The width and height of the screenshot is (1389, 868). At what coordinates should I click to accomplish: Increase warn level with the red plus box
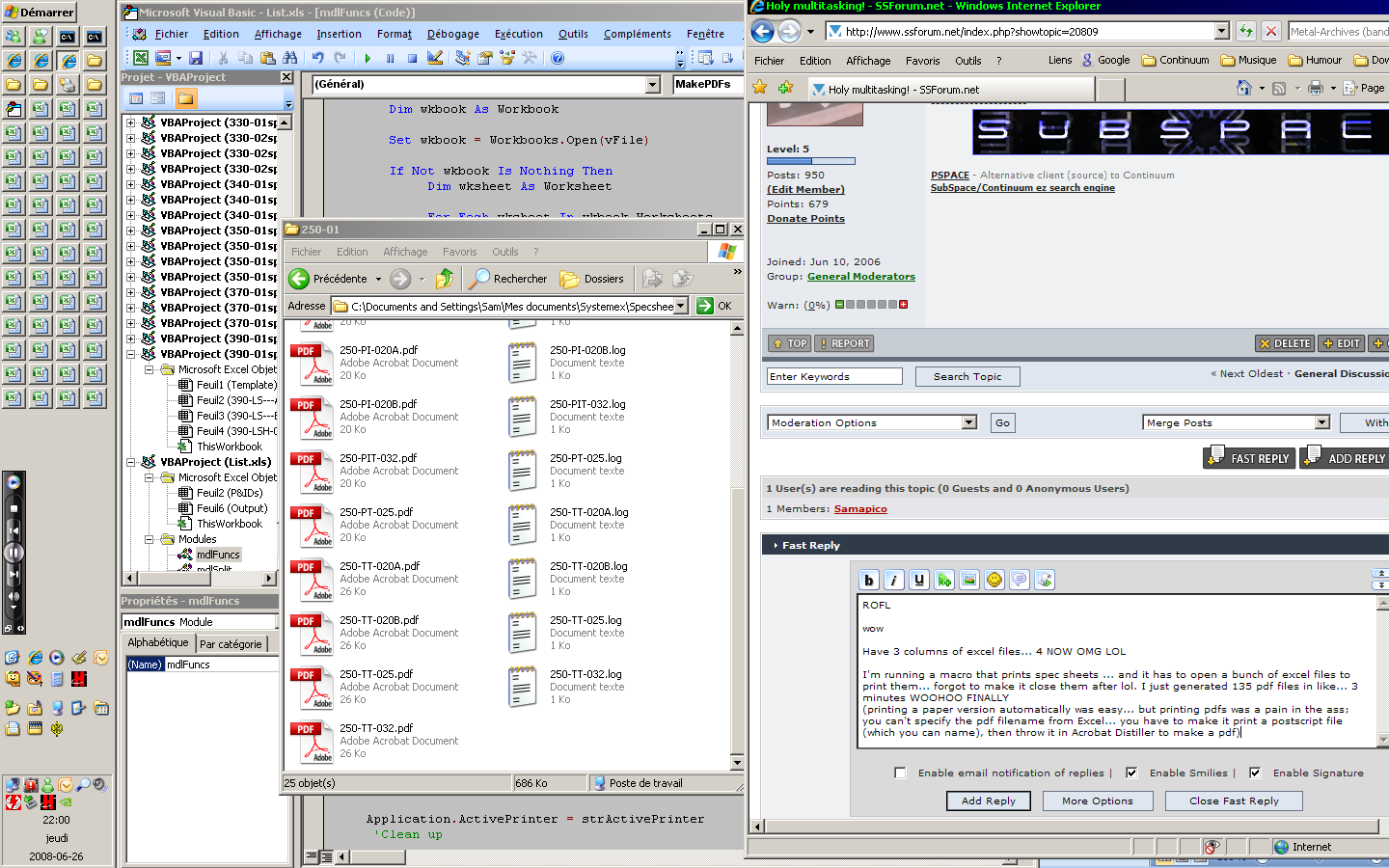[904, 305]
